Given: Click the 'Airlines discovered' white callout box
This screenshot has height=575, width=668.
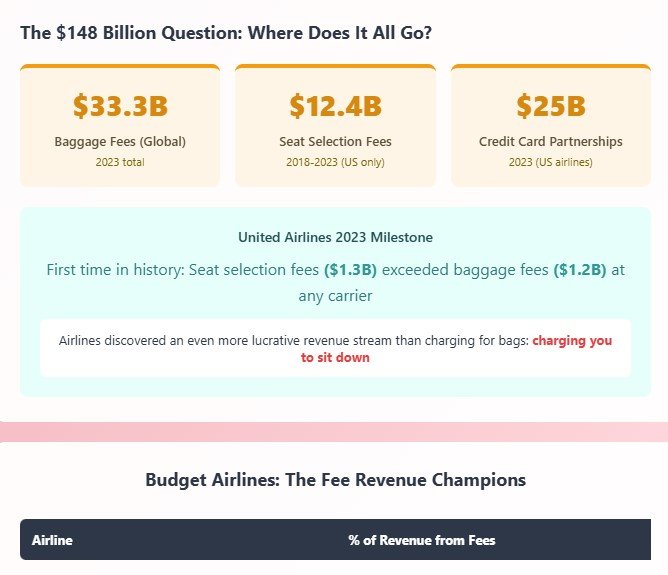Looking at the screenshot, I should click(x=200, y=348).
